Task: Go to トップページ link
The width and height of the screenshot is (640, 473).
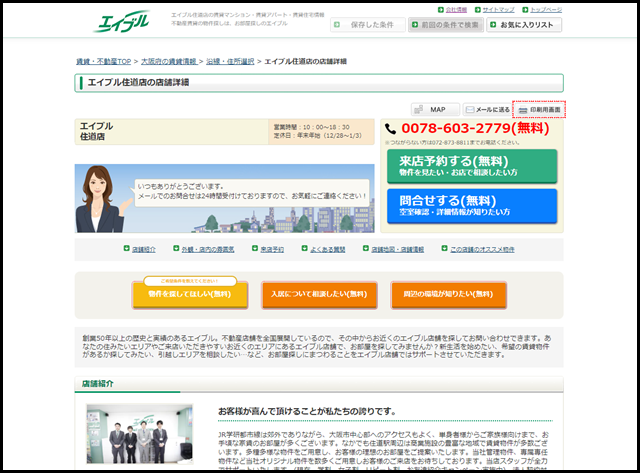Action: click(546, 10)
